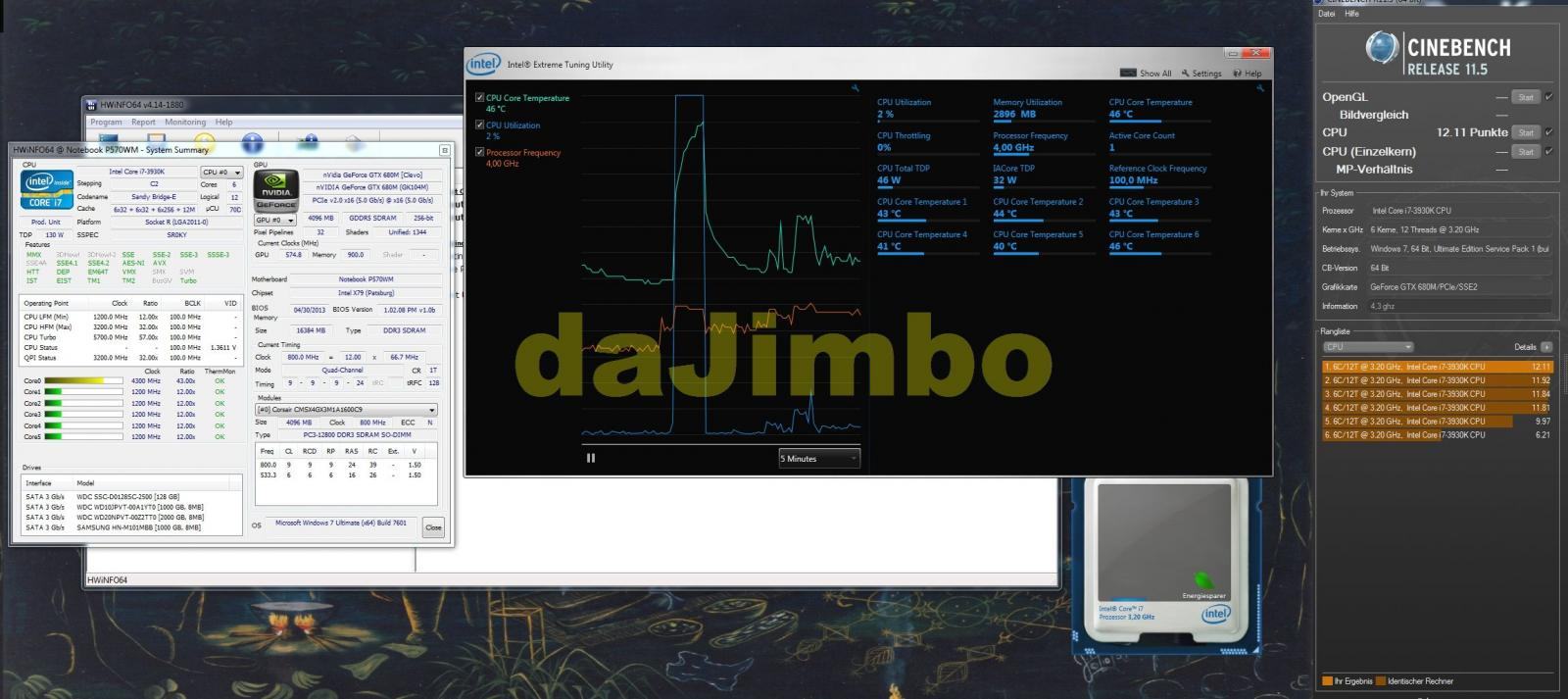Select ranking entry 5 scoring 9.97
1568x699 pixels.
point(1438,422)
